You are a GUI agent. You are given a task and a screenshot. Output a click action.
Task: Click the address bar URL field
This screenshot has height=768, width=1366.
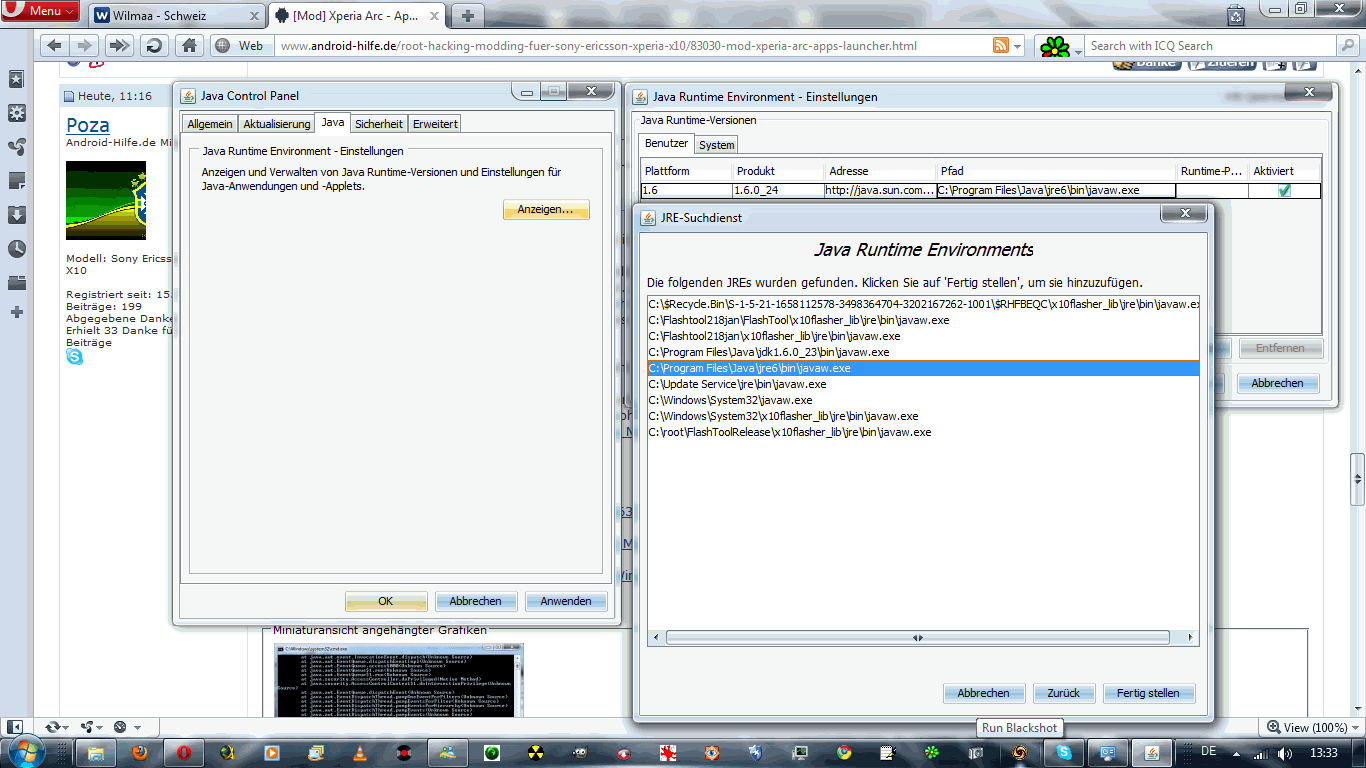pyautogui.click(x=634, y=46)
